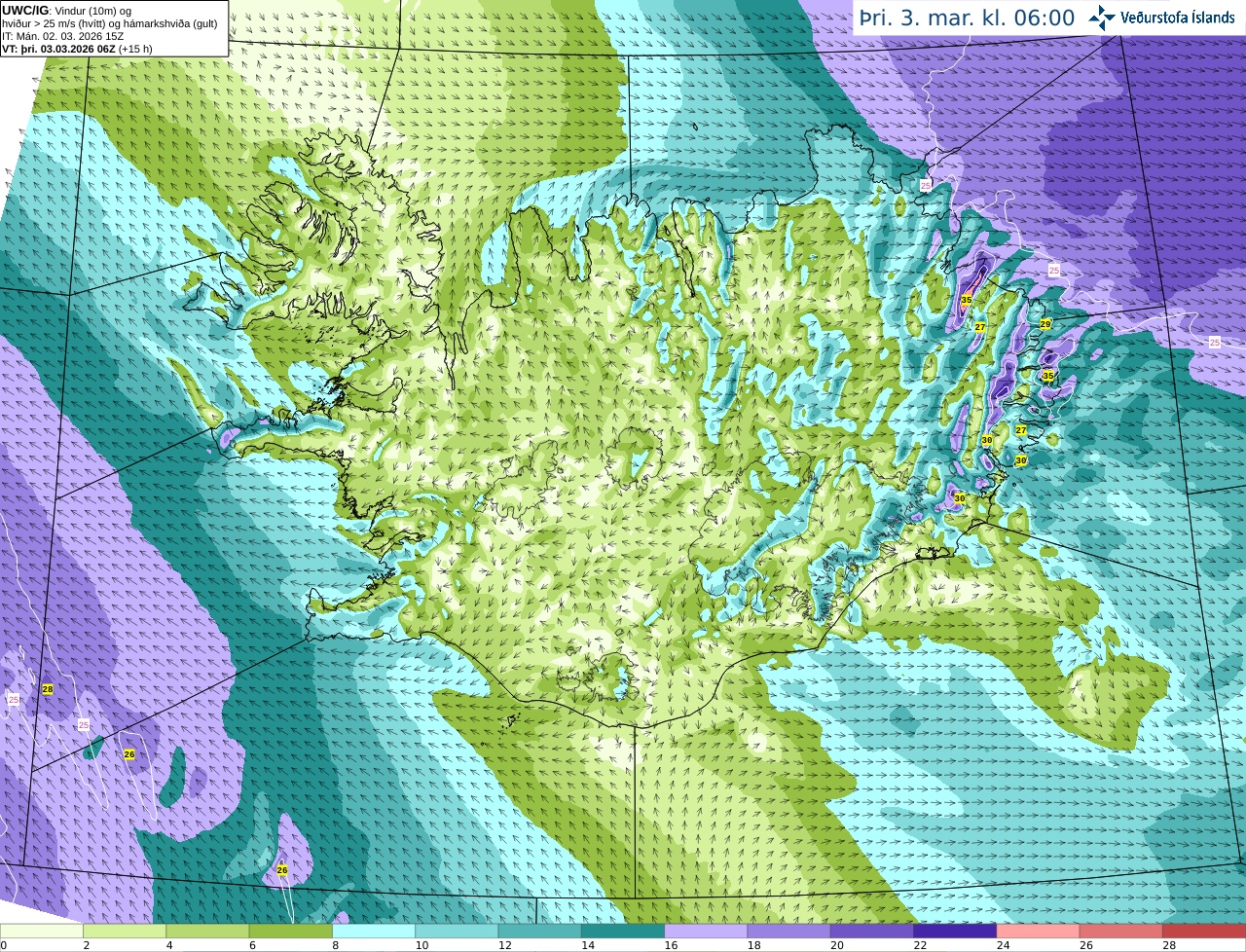Click the 'VT: þri. 03.03.2026 06Z (+15 h)' line
The image size is (1246, 952).
coord(77,49)
